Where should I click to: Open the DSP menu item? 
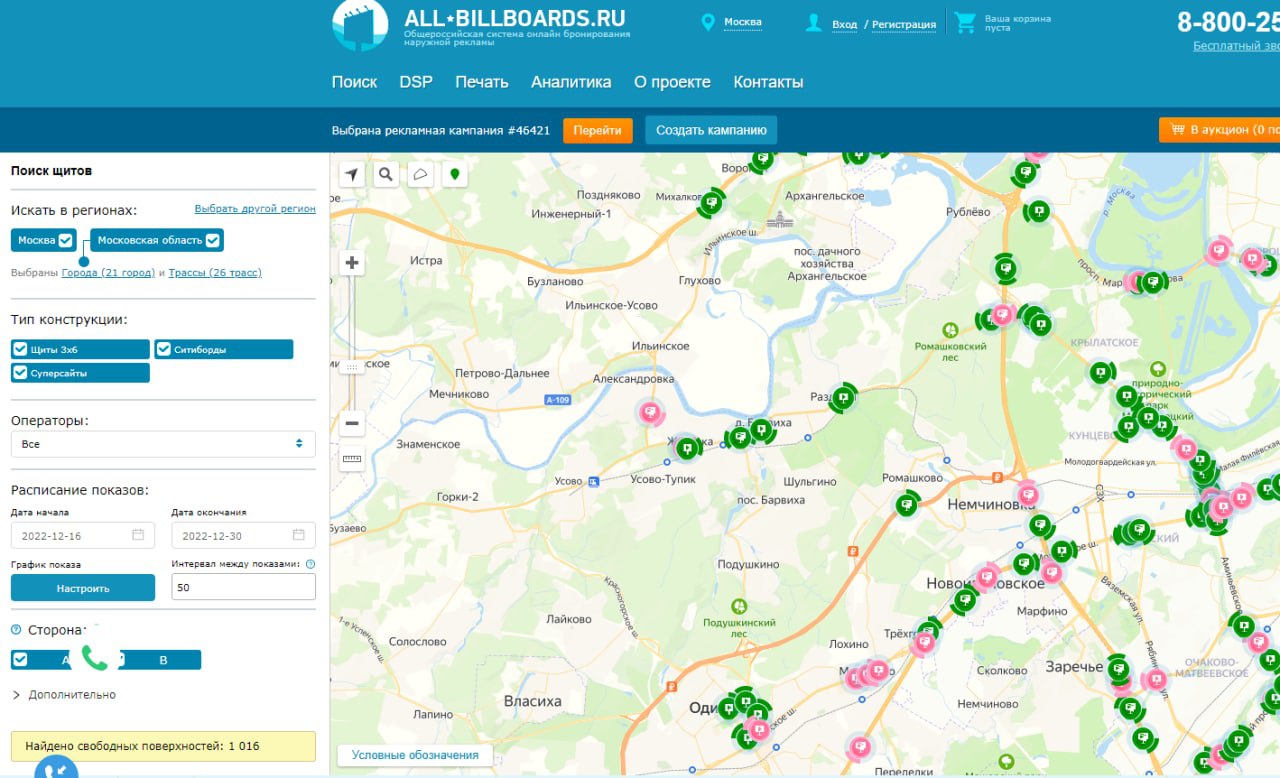click(x=416, y=82)
